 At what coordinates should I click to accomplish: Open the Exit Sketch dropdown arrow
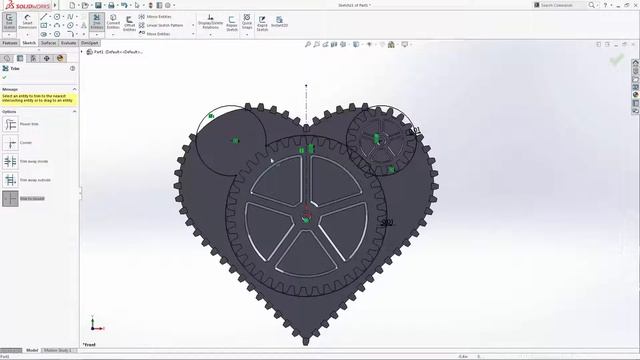9,34
